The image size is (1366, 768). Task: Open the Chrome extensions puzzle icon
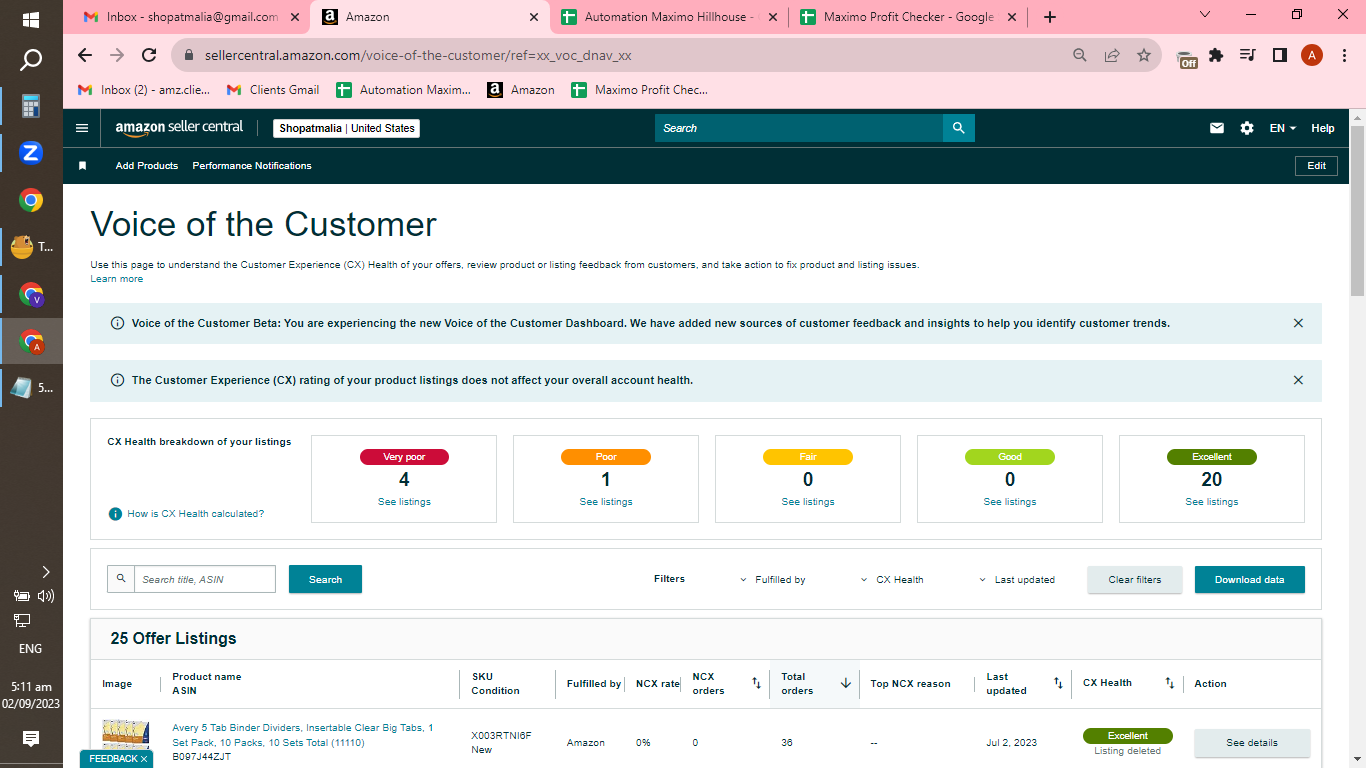point(1216,56)
